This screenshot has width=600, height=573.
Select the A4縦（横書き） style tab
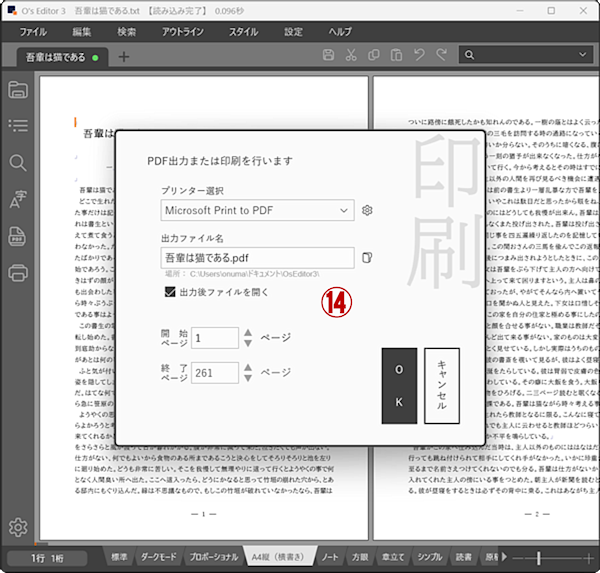(x=278, y=557)
